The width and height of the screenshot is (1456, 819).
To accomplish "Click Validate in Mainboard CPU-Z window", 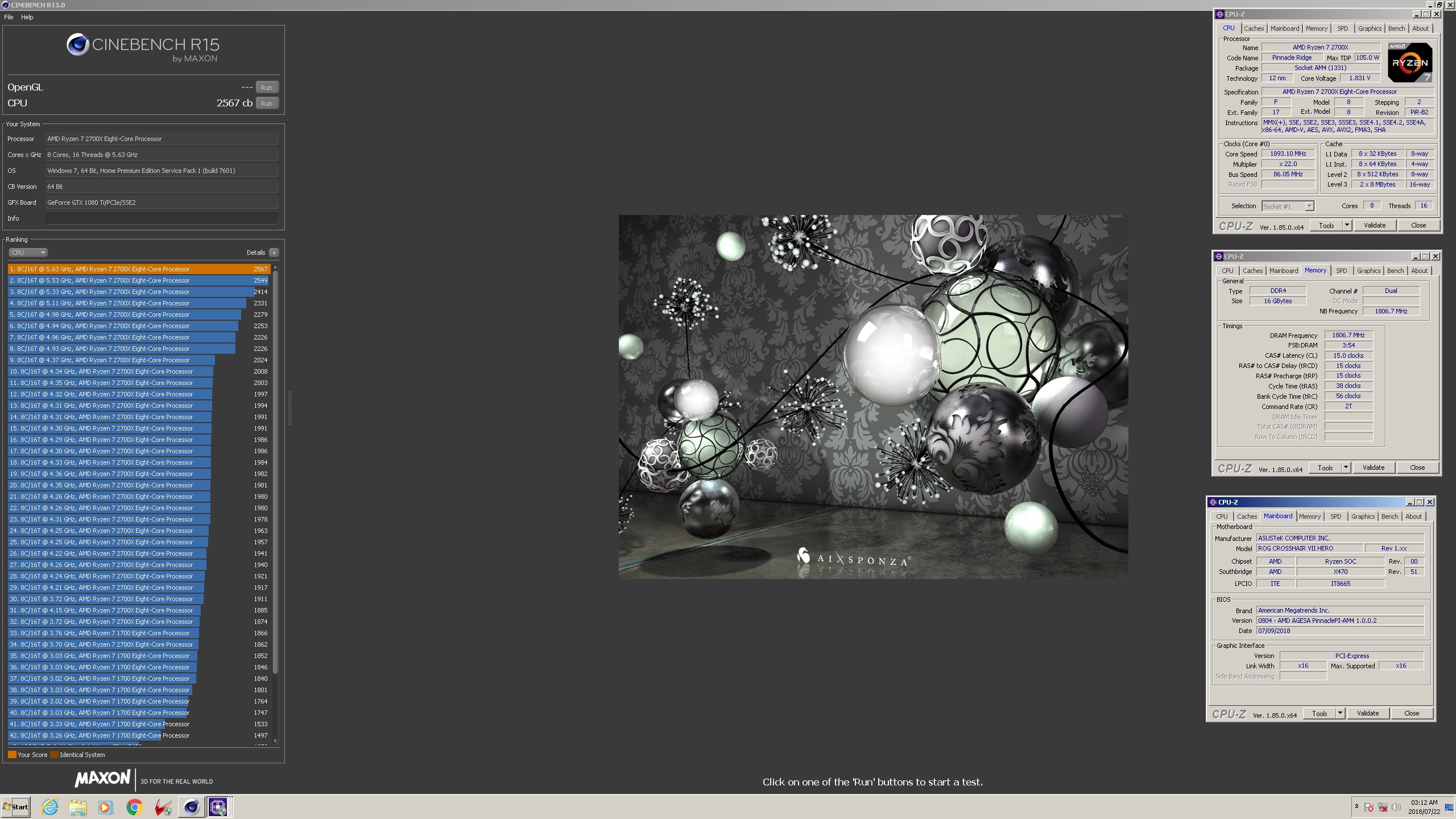I will click(x=1367, y=713).
